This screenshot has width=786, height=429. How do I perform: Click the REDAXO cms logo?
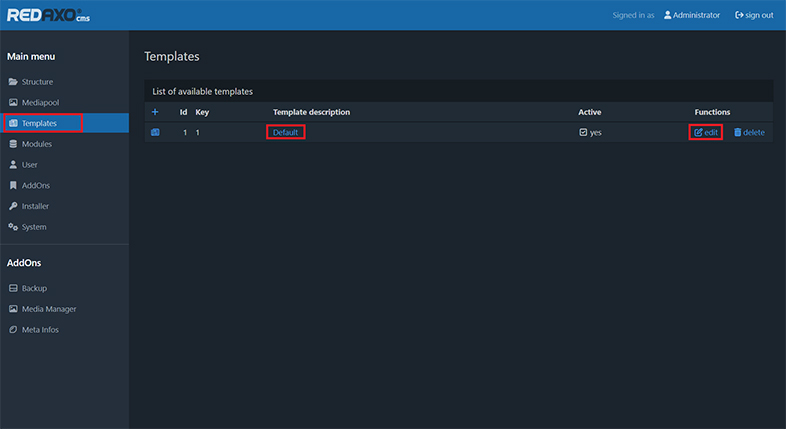[49, 15]
